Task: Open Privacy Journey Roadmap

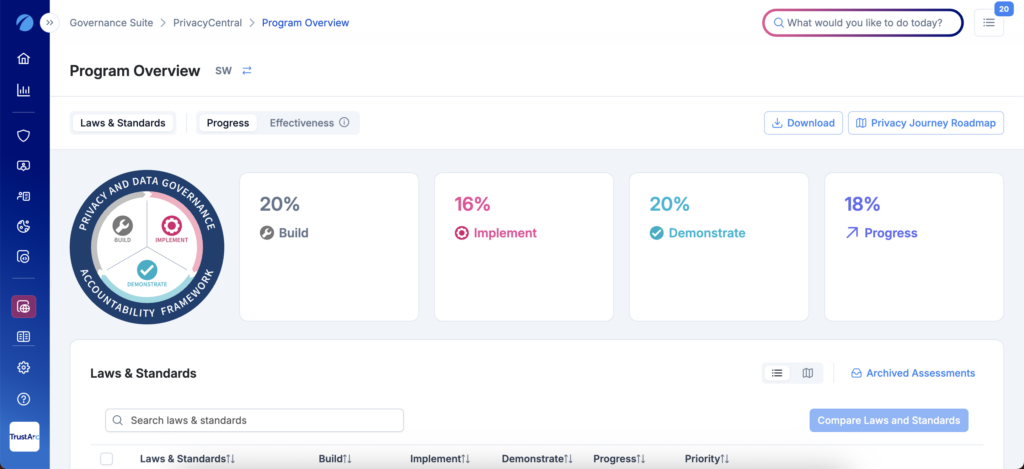Action: coord(926,123)
